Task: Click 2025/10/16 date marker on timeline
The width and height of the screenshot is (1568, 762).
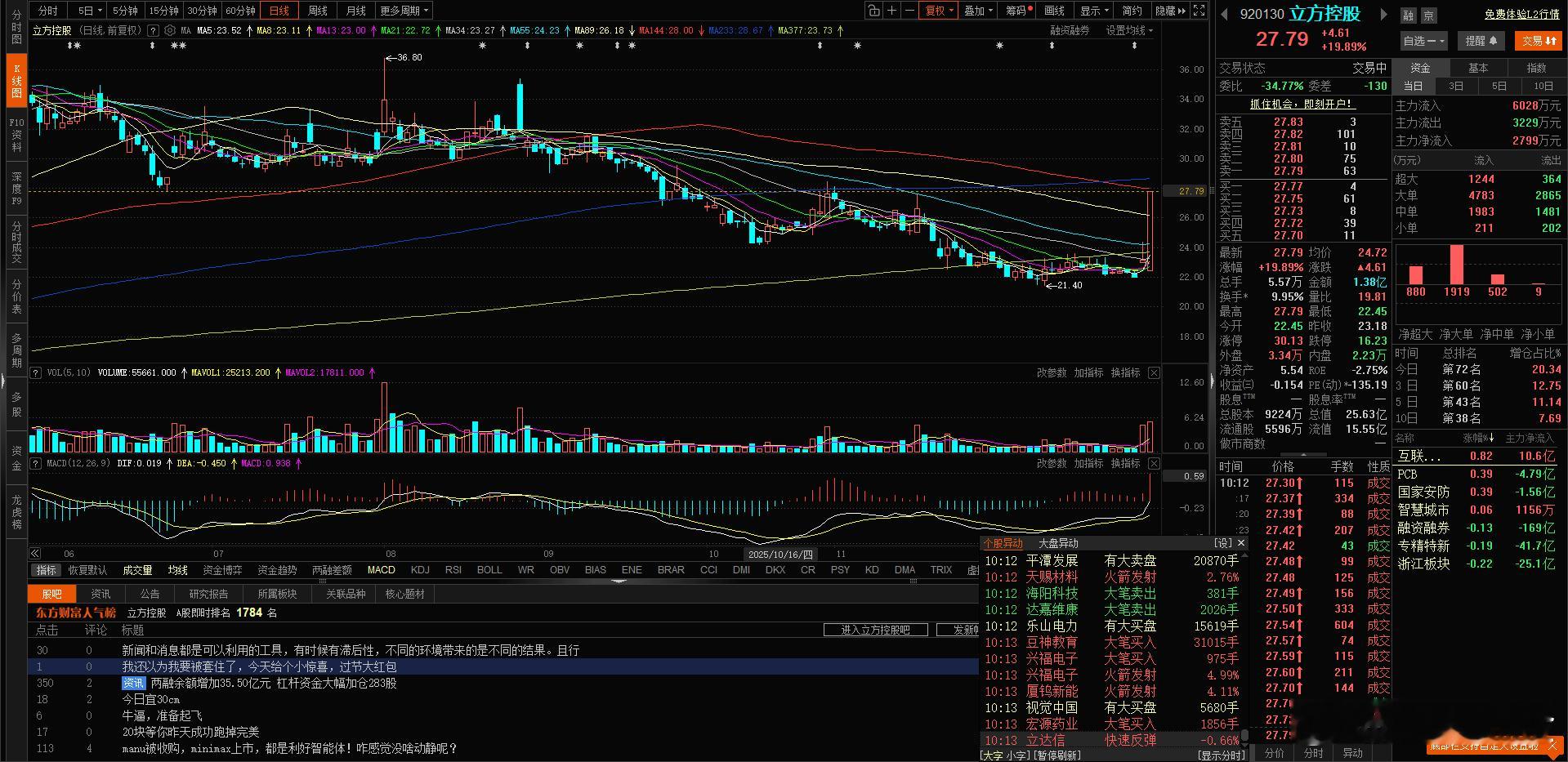Action: (781, 554)
